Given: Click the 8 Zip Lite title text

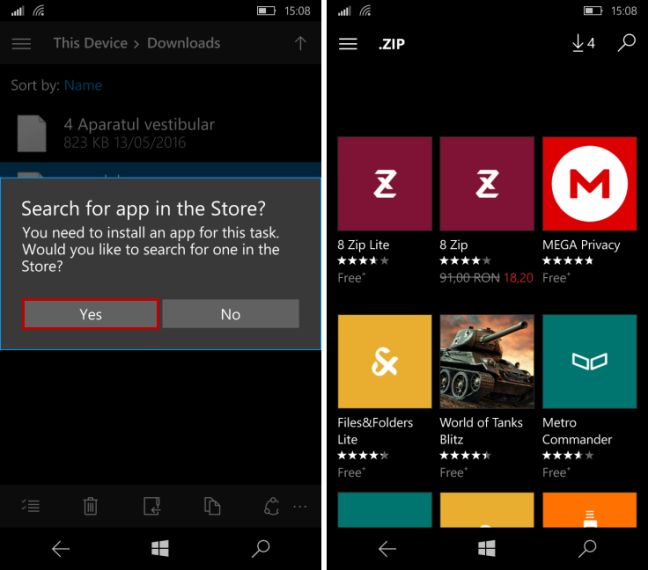Looking at the screenshot, I should [363, 245].
